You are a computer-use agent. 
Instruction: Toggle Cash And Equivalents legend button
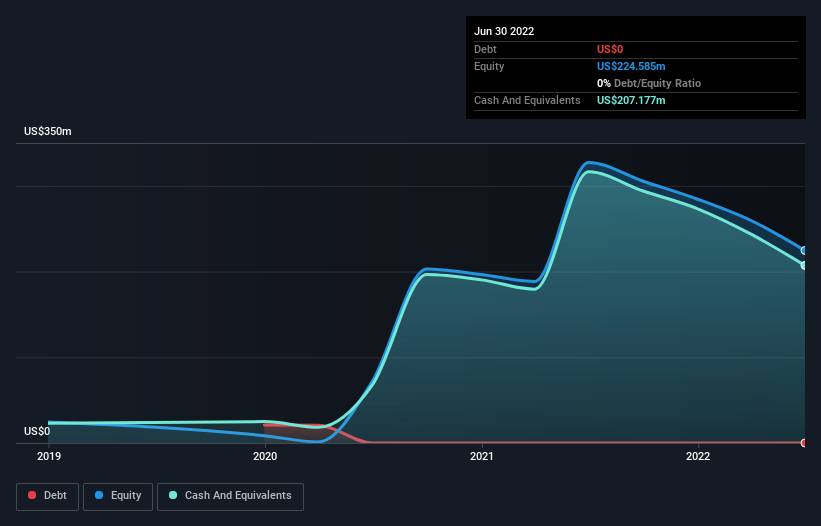pyautogui.click(x=230, y=496)
